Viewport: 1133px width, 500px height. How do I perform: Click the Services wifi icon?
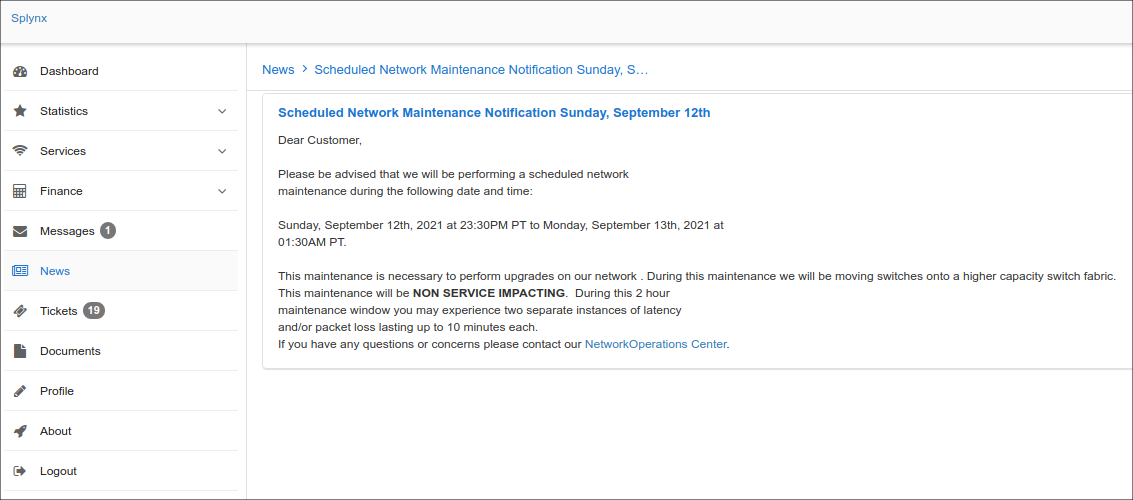click(20, 151)
